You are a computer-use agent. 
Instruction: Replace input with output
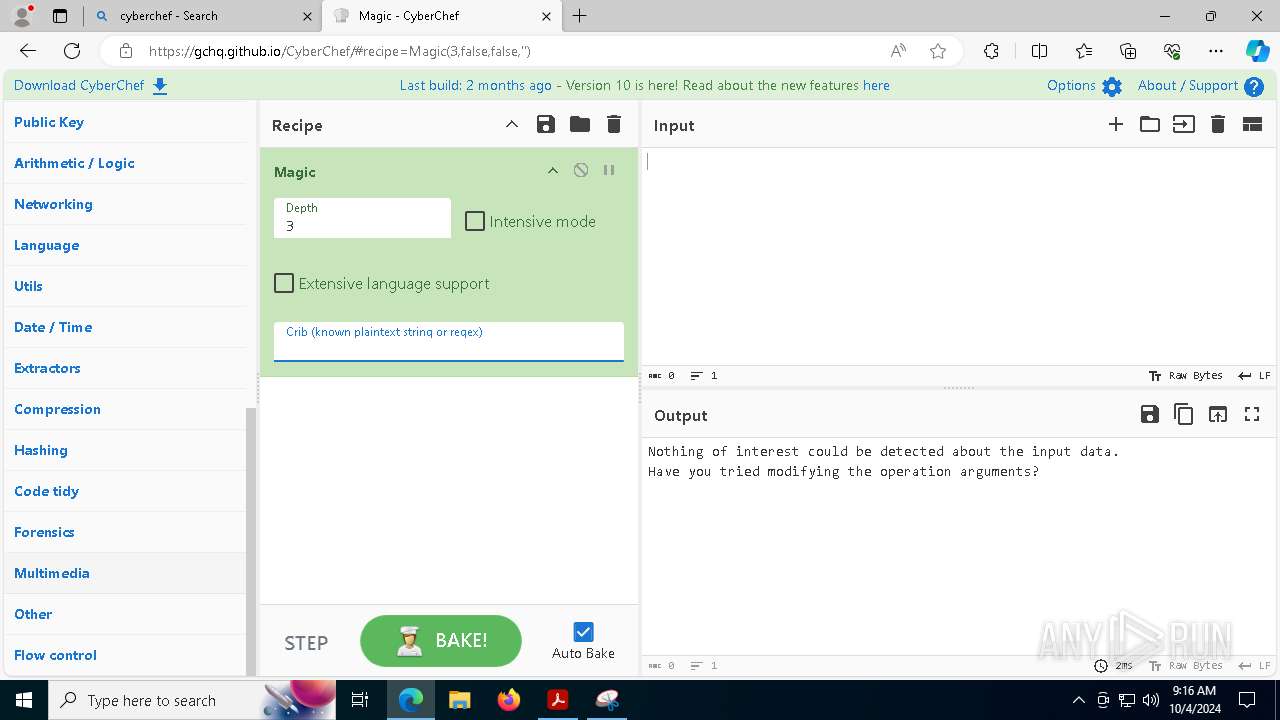(1218, 414)
